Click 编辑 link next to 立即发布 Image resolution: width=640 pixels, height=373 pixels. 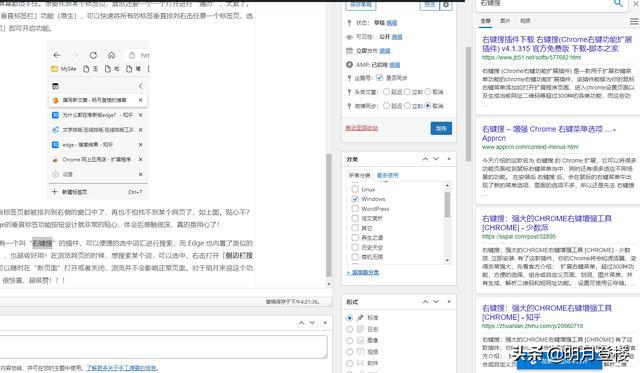(x=385, y=51)
